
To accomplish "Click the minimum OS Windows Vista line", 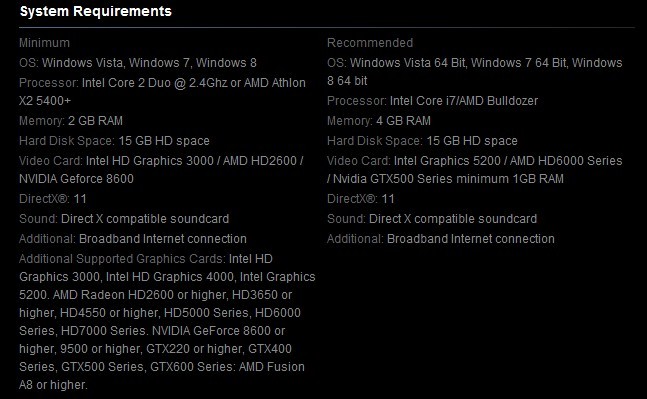I will click(x=138, y=63).
